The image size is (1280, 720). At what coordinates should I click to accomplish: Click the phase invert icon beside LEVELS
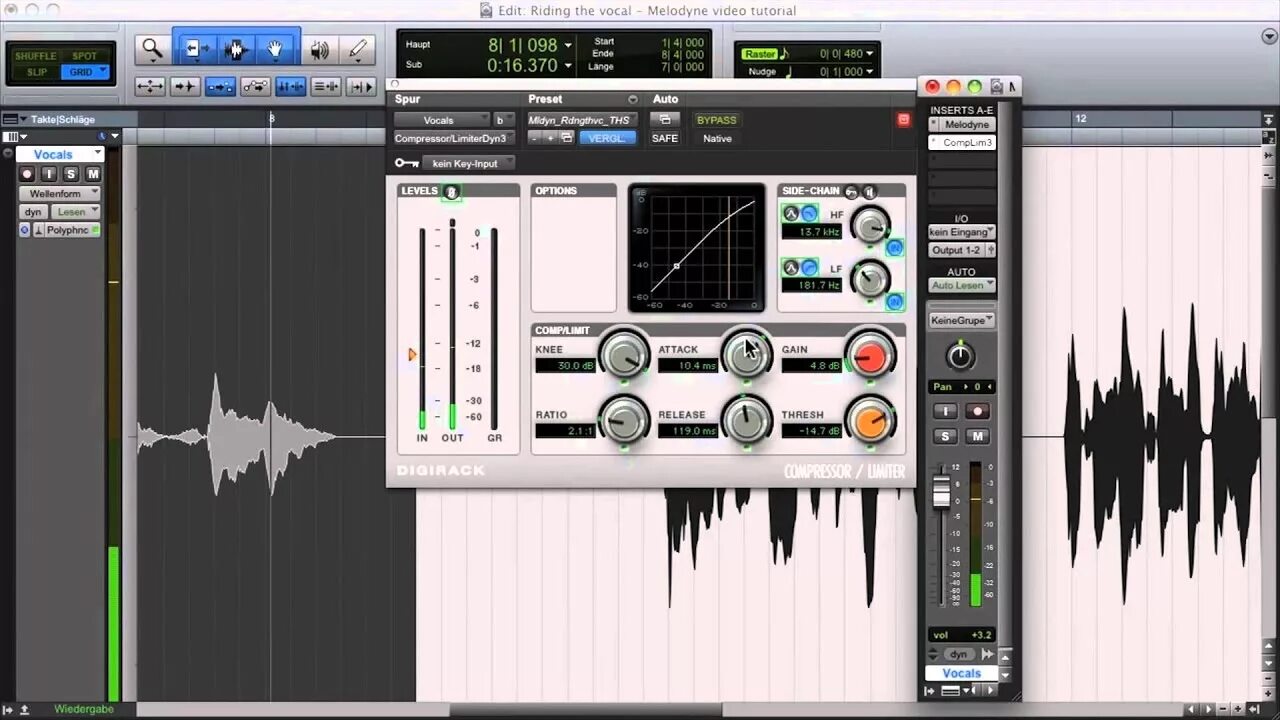[451, 191]
